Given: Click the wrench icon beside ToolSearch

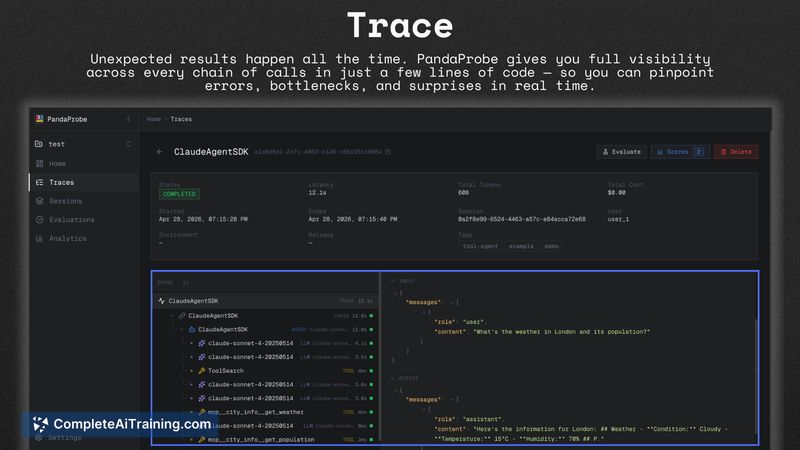Looking at the screenshot, I should click(x=202, y=371).
